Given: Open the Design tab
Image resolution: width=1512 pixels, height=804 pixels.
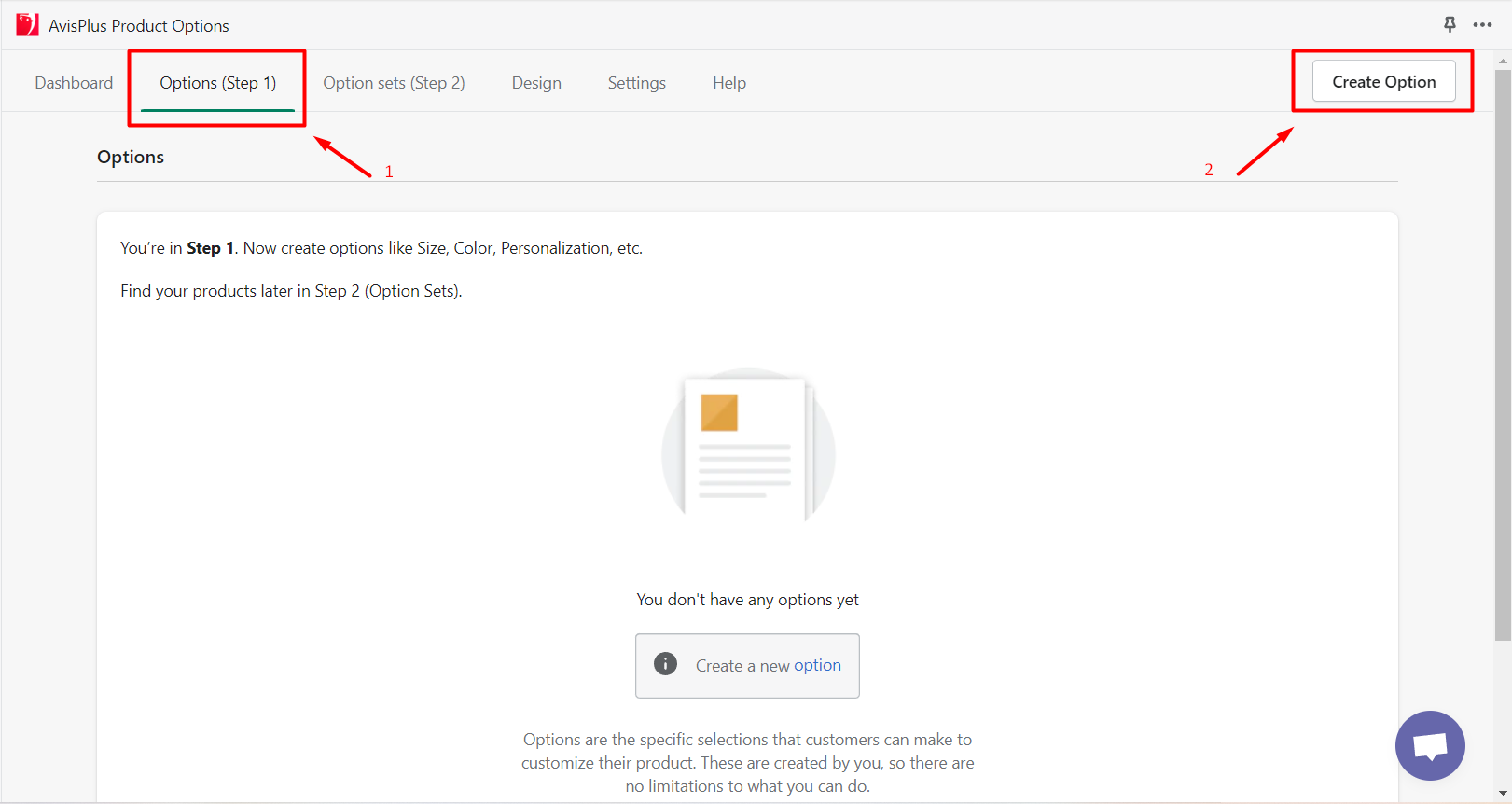Looking at the screenshot, I should coord(536,83).
